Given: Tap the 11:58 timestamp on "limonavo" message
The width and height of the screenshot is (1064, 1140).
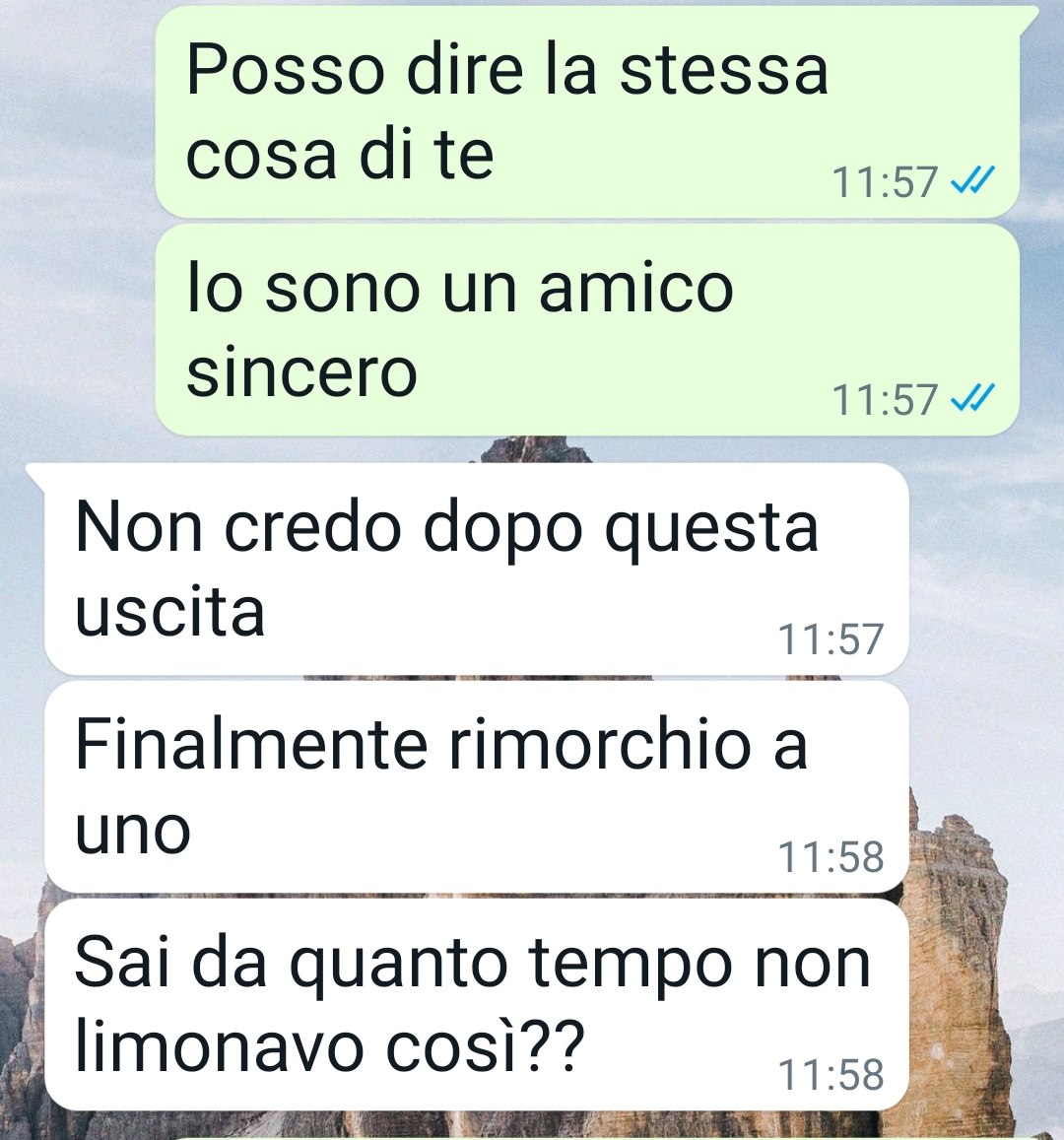Looking at the screenshot, I should [x=831, y=1074].
